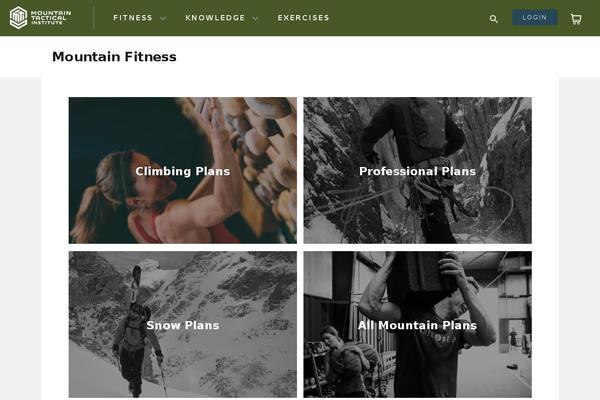Open the search magnifier icon
600x400 pixels.
pyautogui.click(x=494, y=19)
